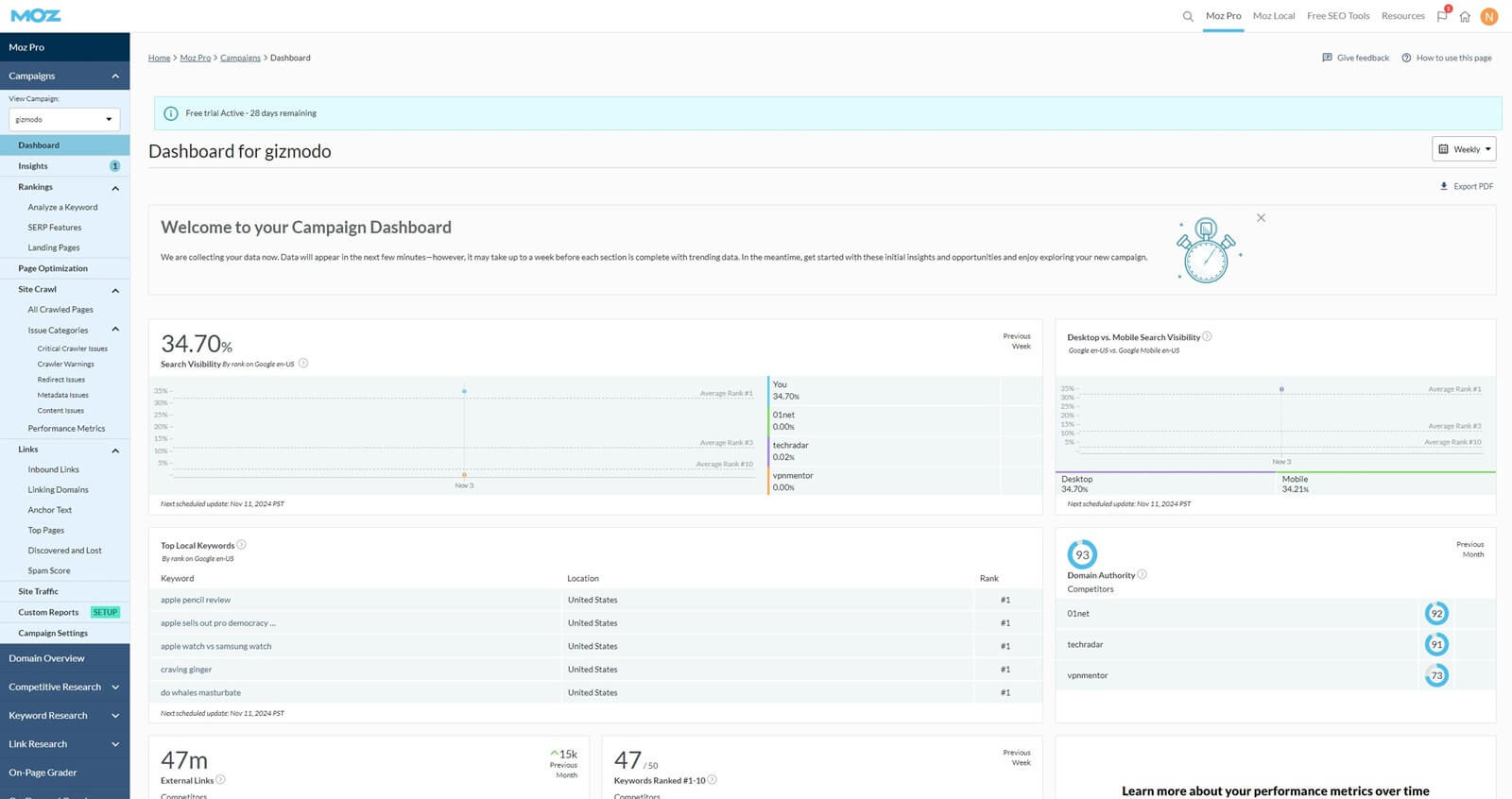Open All Crawled Pages
The width and height of the screenshot is (1512, 799).
60,310
